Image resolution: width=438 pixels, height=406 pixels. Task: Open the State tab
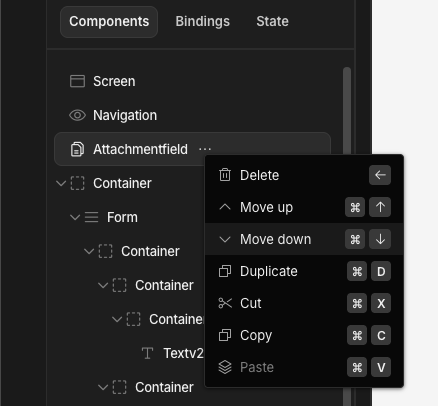pos(272,21)
